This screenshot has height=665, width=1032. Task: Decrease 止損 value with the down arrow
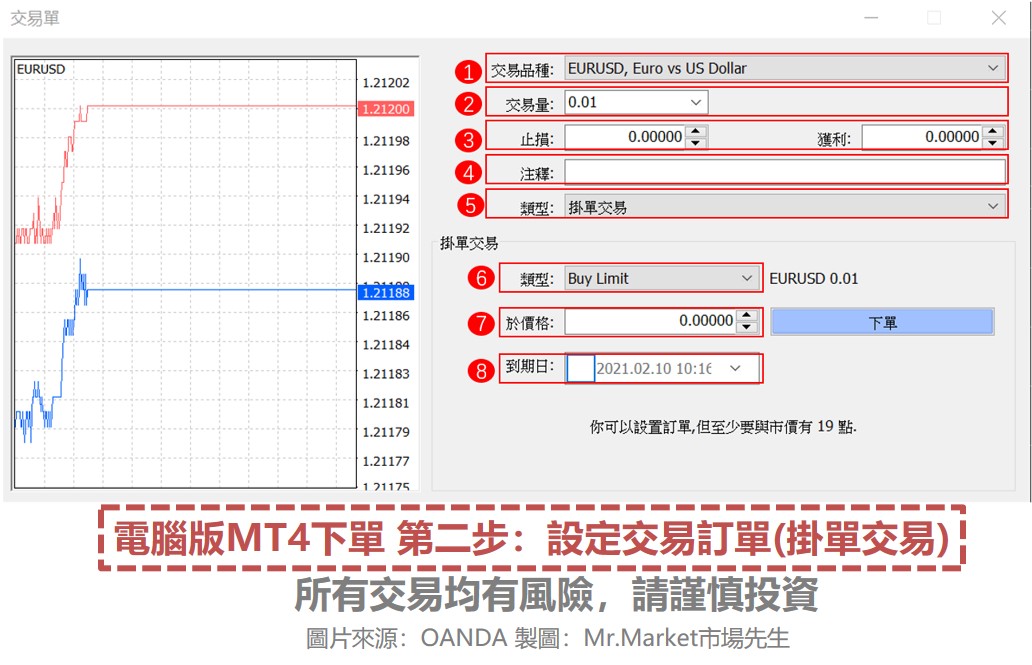point(696,143)
